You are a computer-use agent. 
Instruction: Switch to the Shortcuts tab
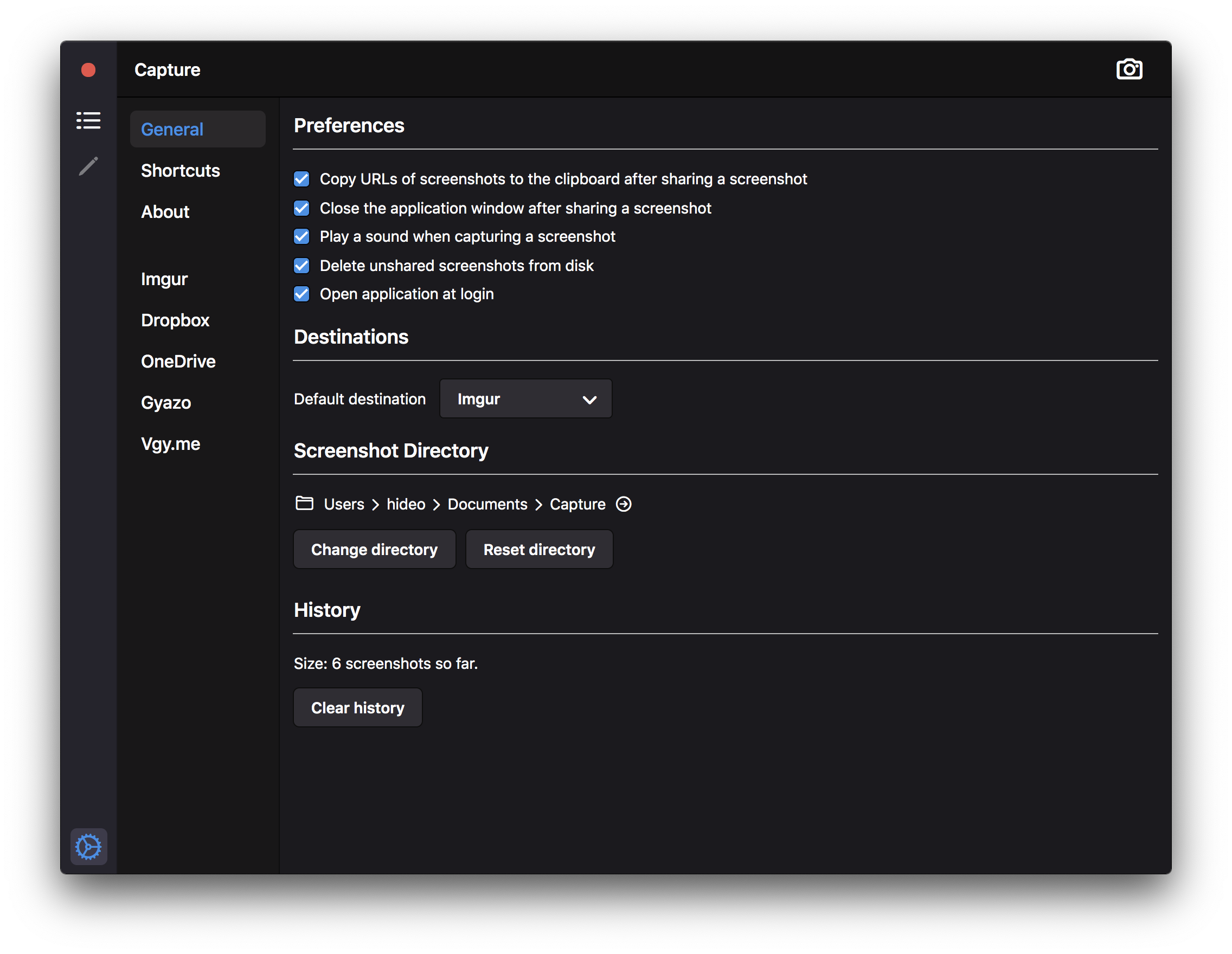pos(181,170)
